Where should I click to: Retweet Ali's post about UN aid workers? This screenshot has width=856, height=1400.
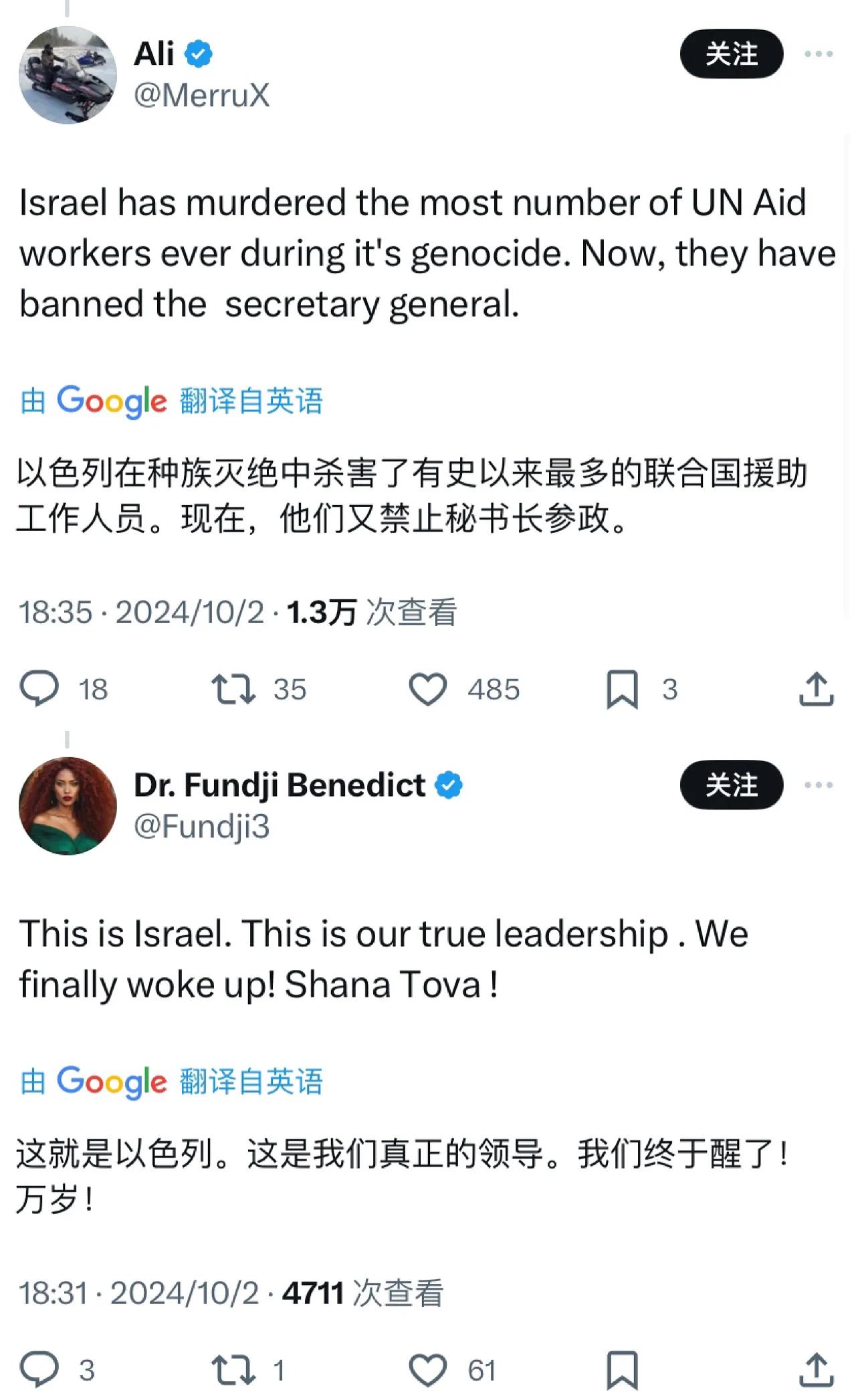pos(233,689)
